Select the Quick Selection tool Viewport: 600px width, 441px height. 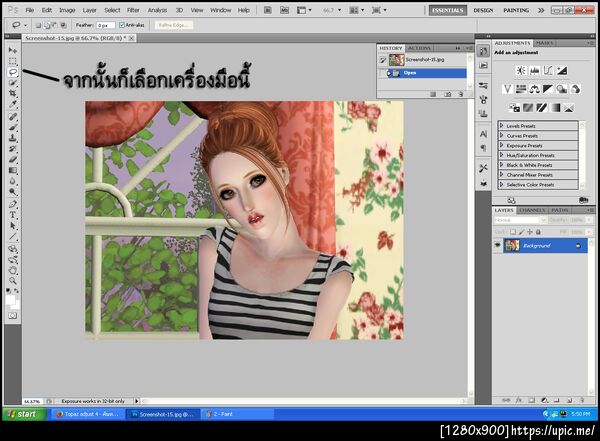(13, 83)
